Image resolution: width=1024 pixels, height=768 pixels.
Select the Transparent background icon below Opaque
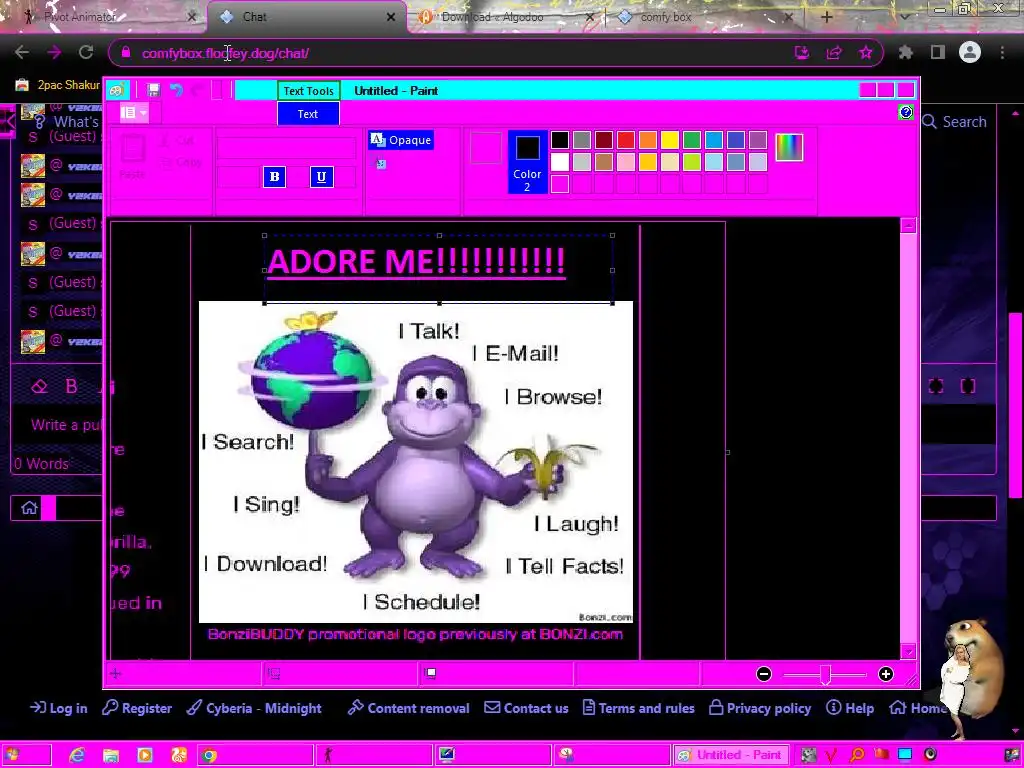click(x=379, y=163)
